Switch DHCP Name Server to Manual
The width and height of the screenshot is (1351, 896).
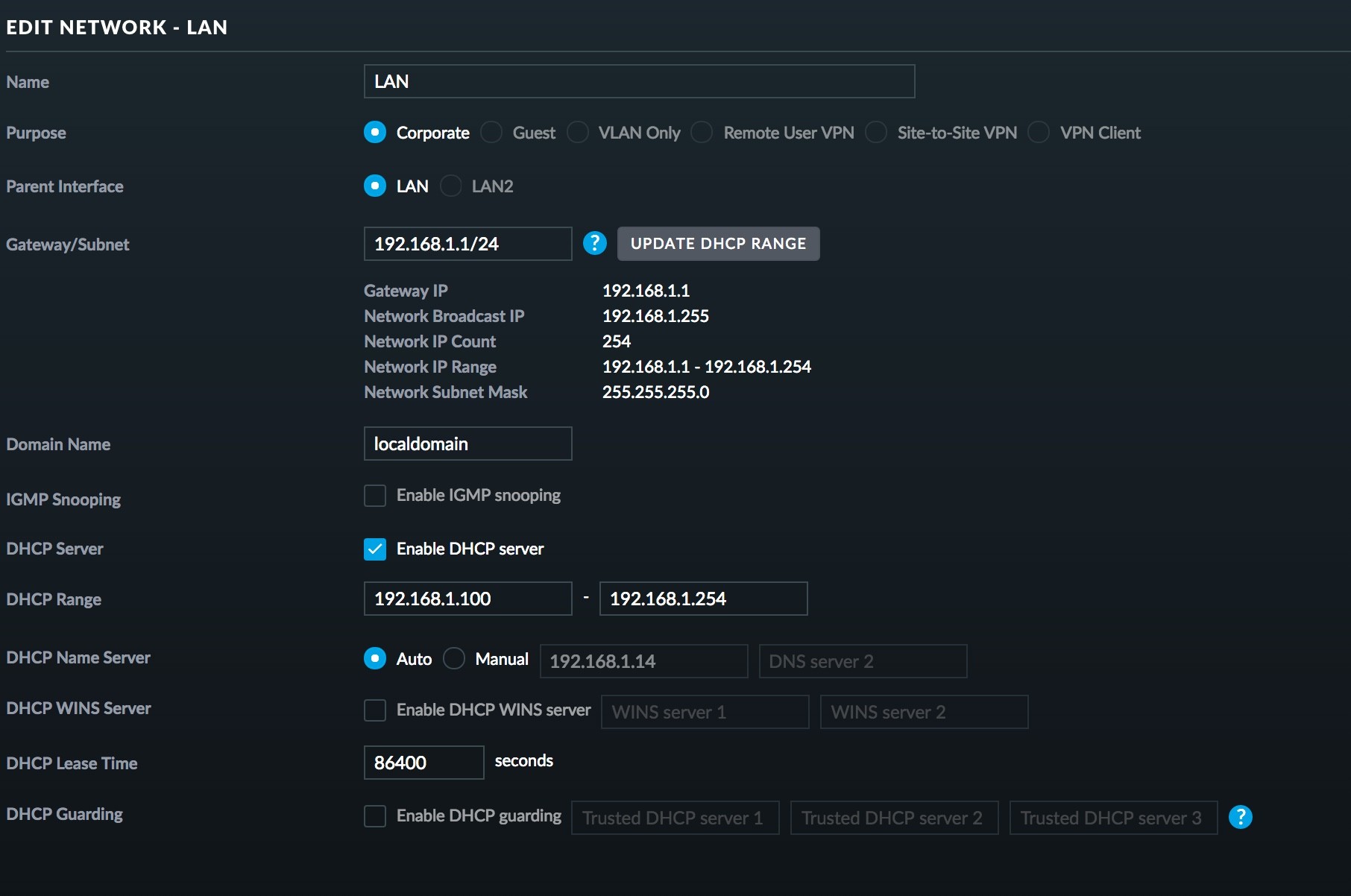click(x=454, y=659)
